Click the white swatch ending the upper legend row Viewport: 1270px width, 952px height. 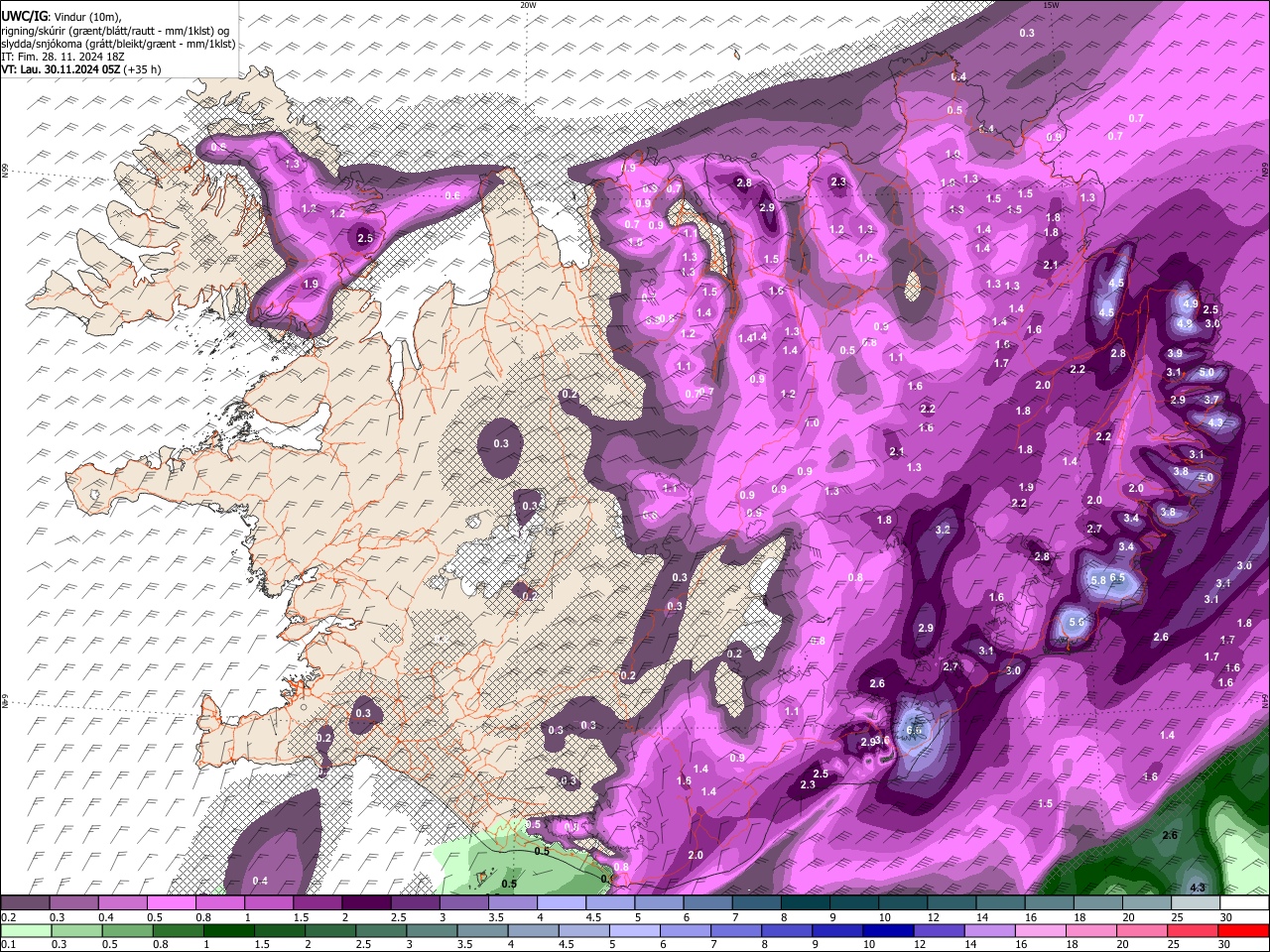[x=1244, y=902]
